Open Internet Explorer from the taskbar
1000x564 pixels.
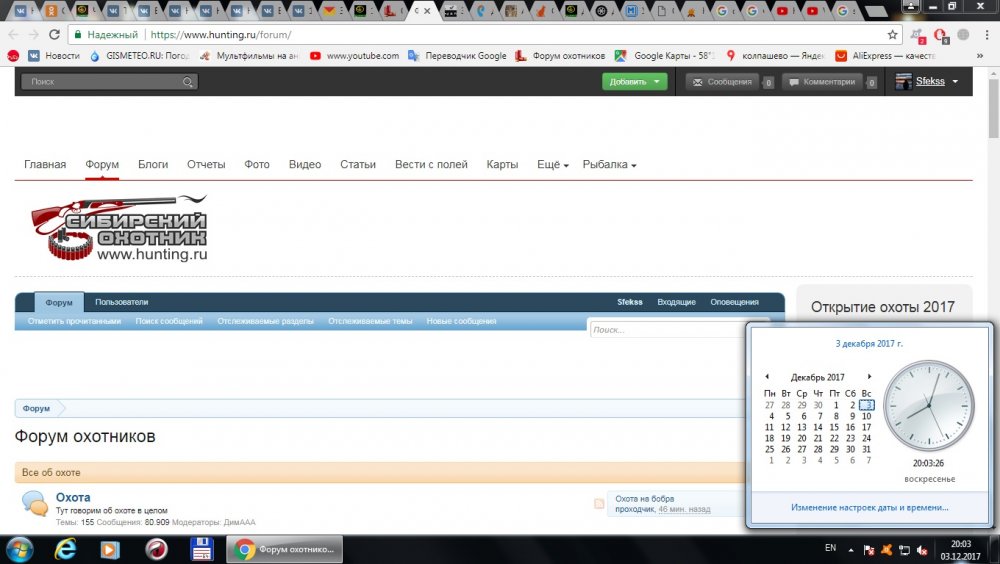click(67, 549)
